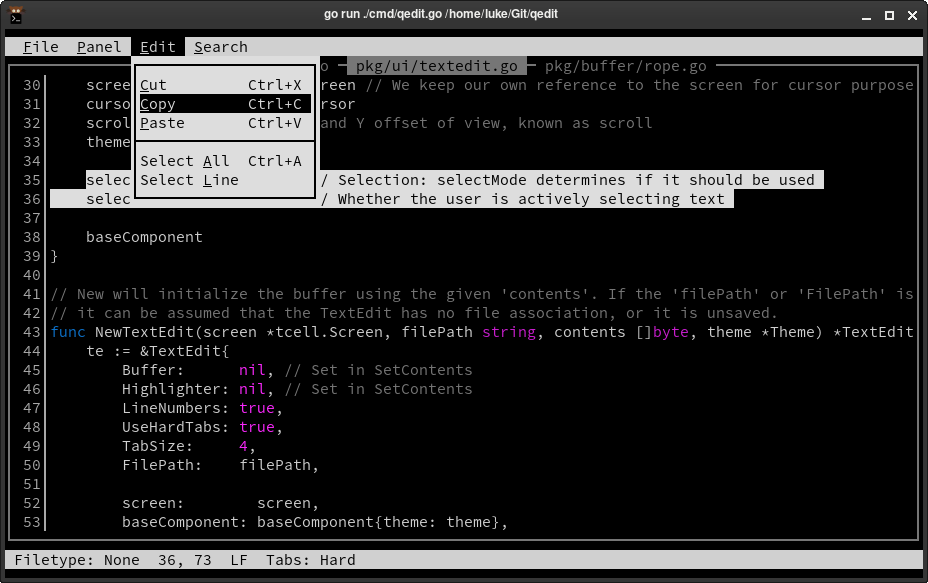Click 'te := &TextEdit{' on line 44
The height and width of the screenshot is (583, 928).
(157, 351)
